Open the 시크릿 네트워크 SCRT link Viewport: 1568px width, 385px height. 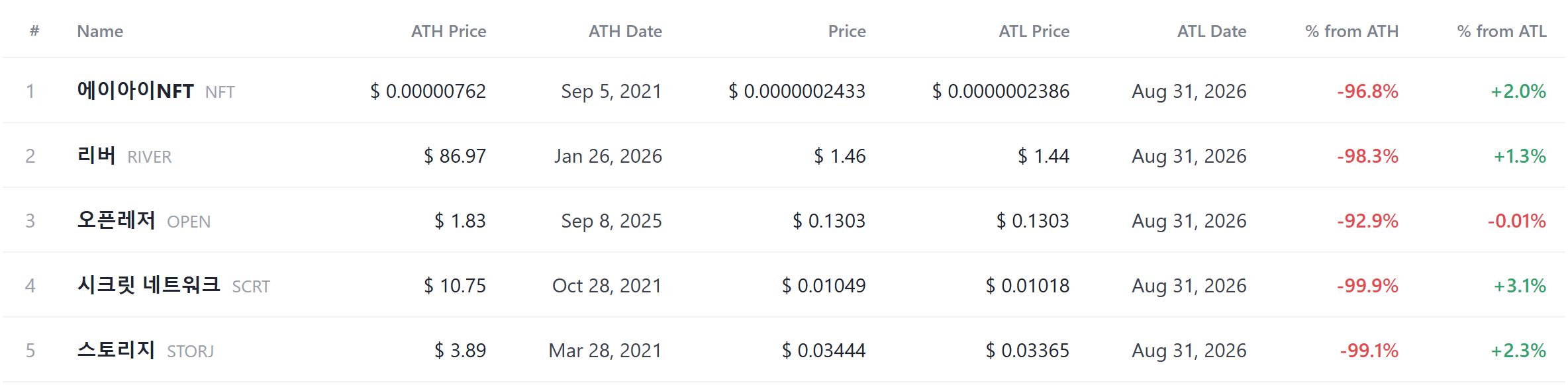pos(173,285)
